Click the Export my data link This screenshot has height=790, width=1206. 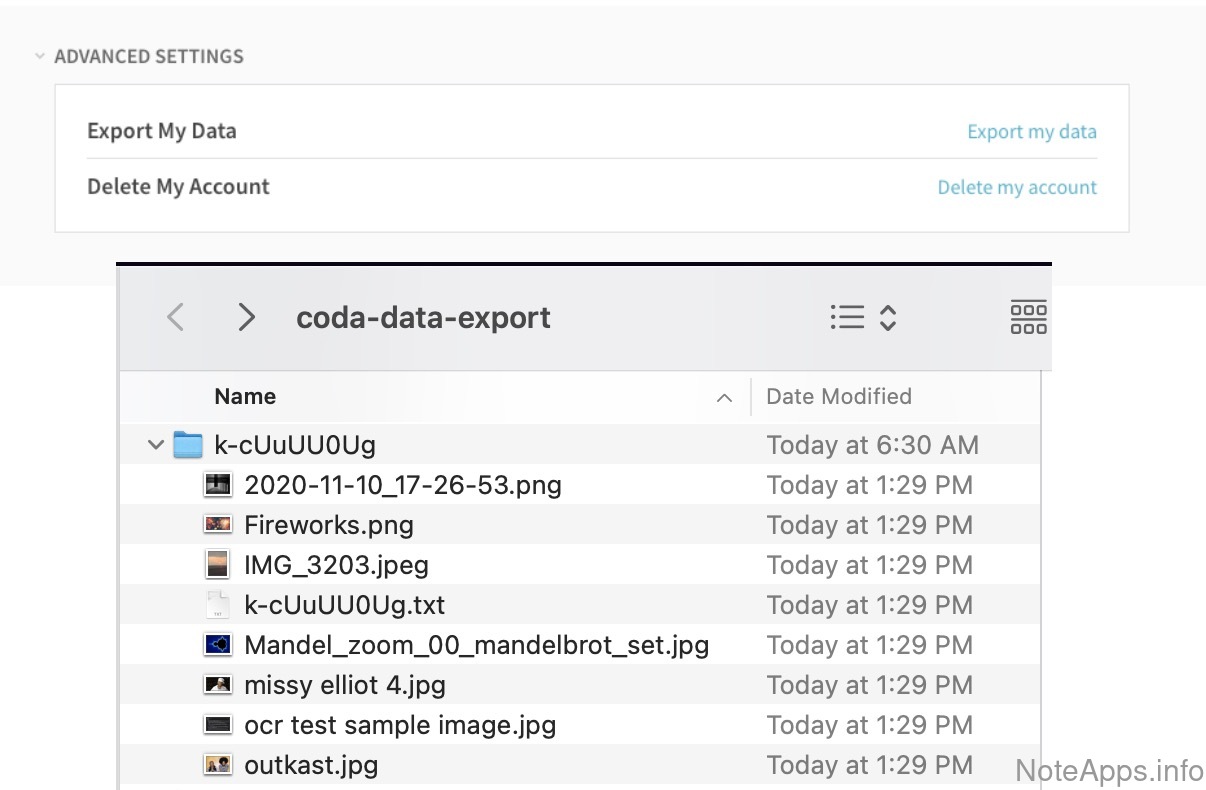pos(1031,132)
